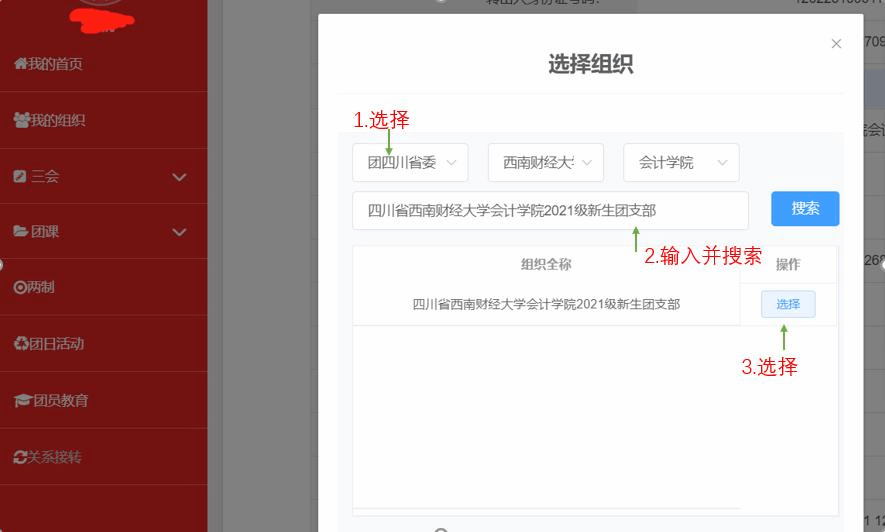Open the 会计学院 dropdown
Screen dimensions: 885x532
point(681,162)
